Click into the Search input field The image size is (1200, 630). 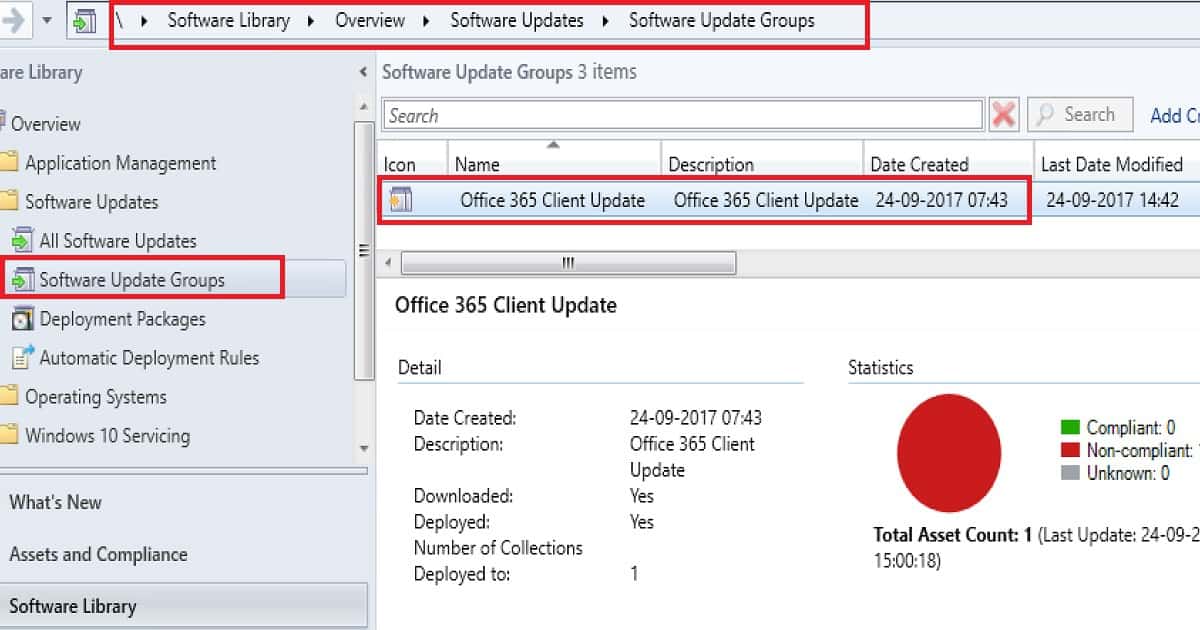click(683, 115)
